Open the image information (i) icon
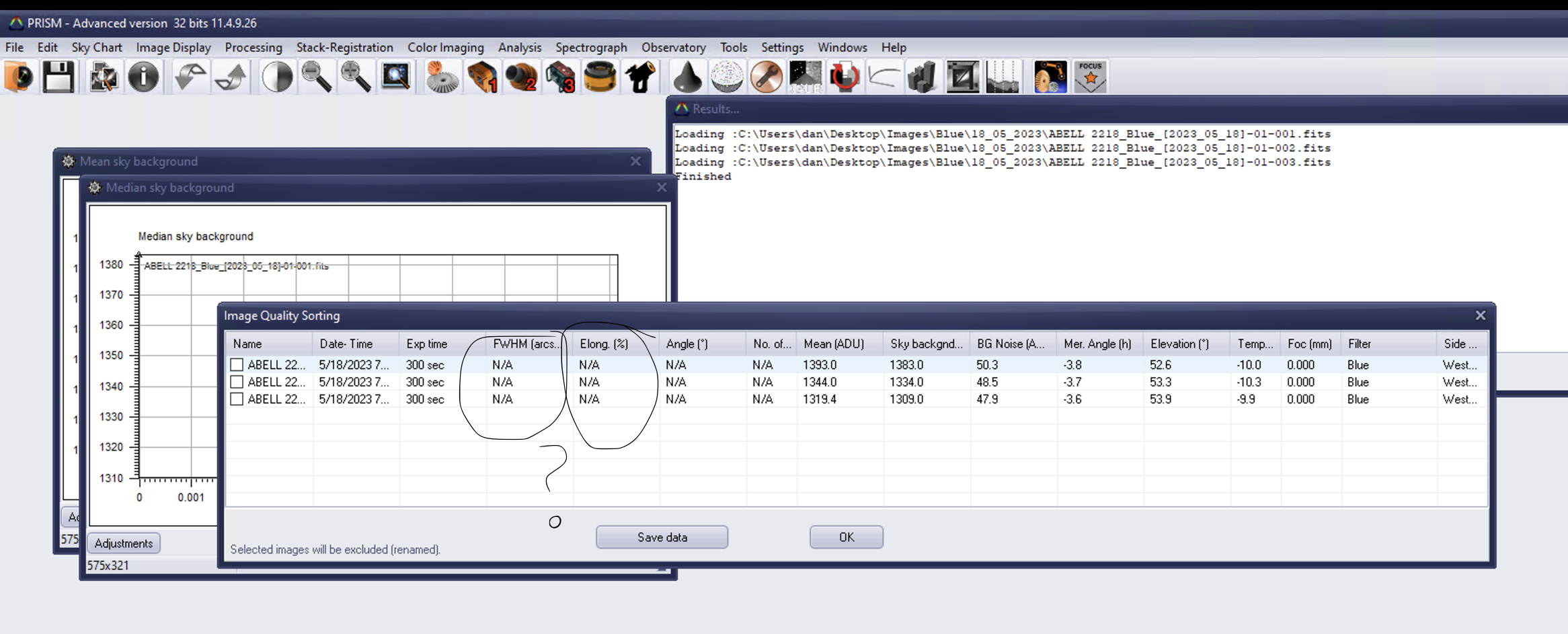1568x634 pixels. (143, 77)
